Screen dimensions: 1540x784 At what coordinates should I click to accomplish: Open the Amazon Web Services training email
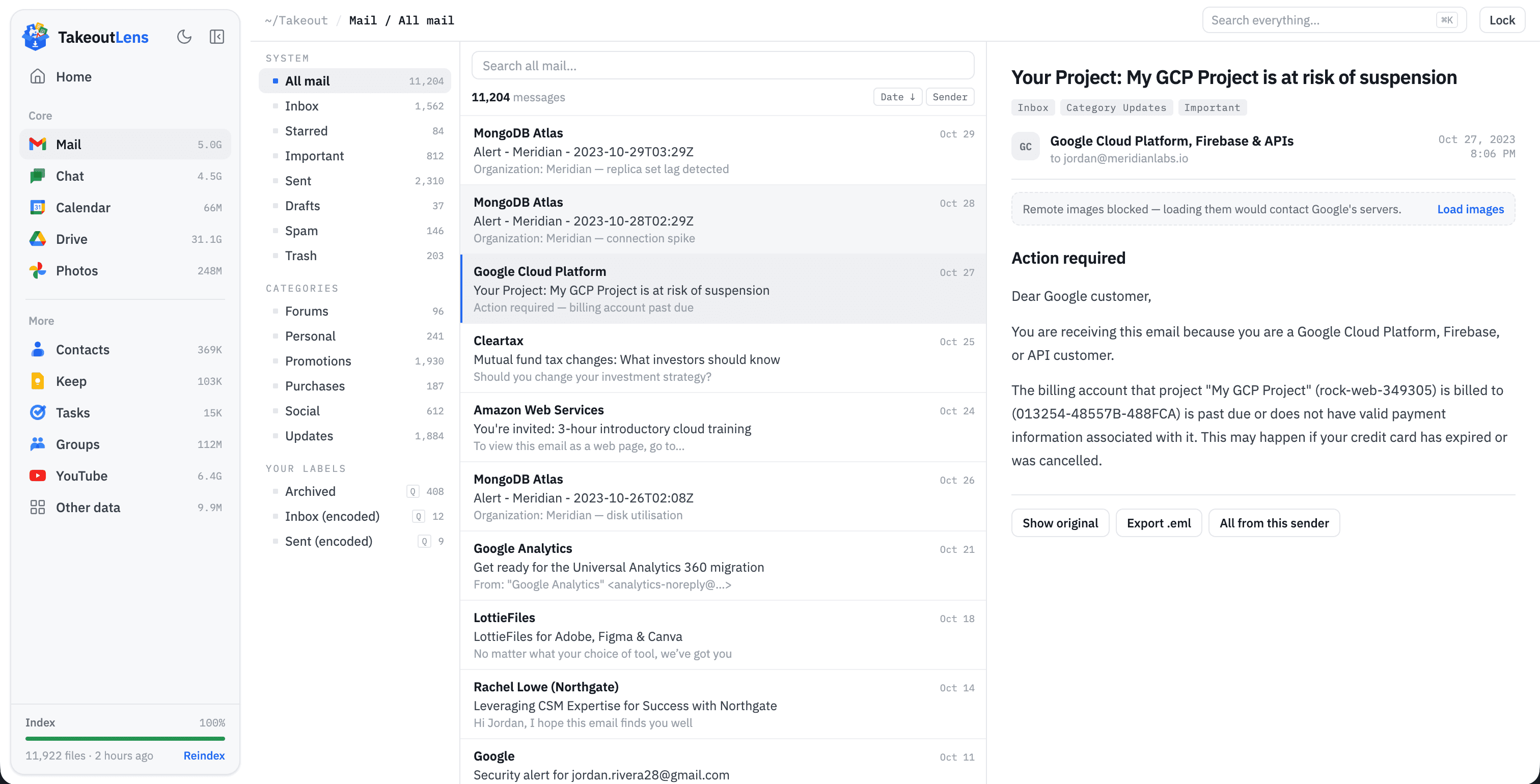click(723, 427)
